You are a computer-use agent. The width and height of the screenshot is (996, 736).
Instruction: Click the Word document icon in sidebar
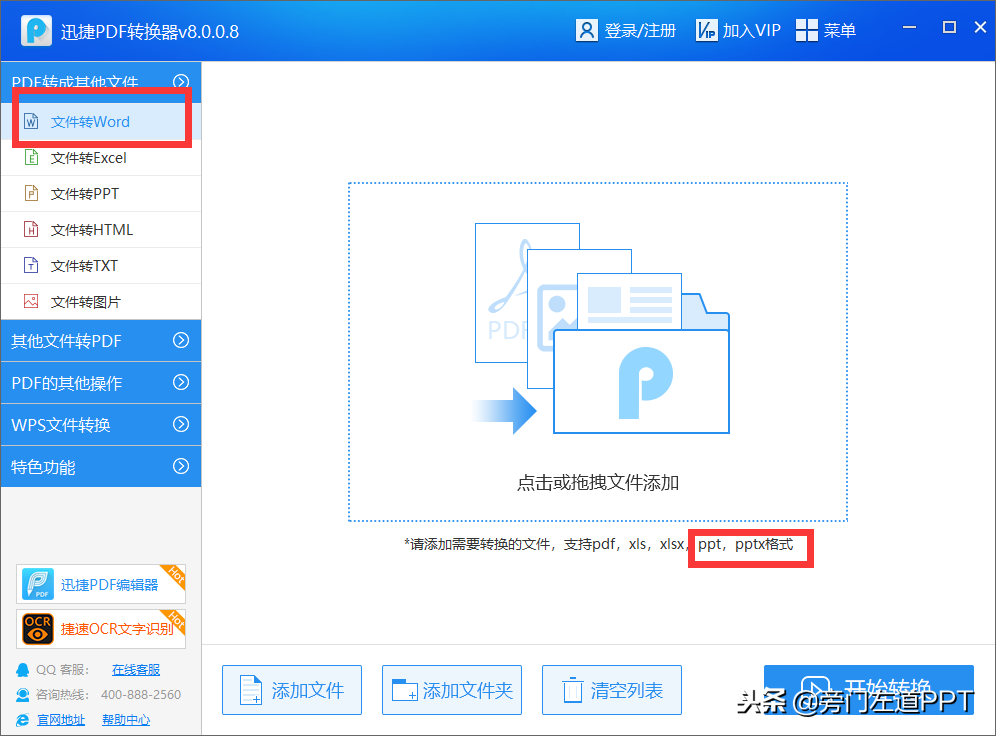click(x=31, y=121)
